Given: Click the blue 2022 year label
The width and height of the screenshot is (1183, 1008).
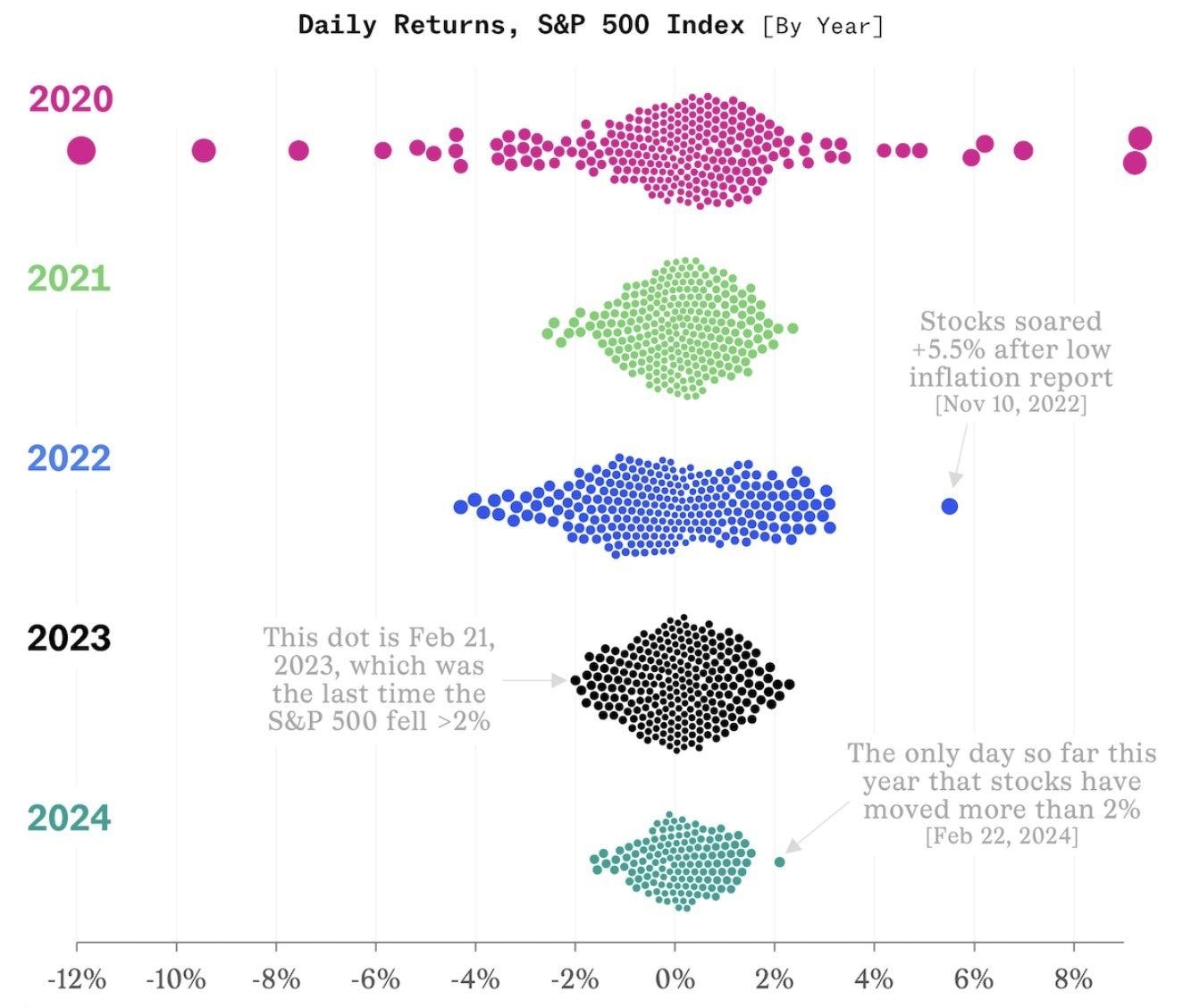Looking at the screenshot, I should (x=69, y=458).
